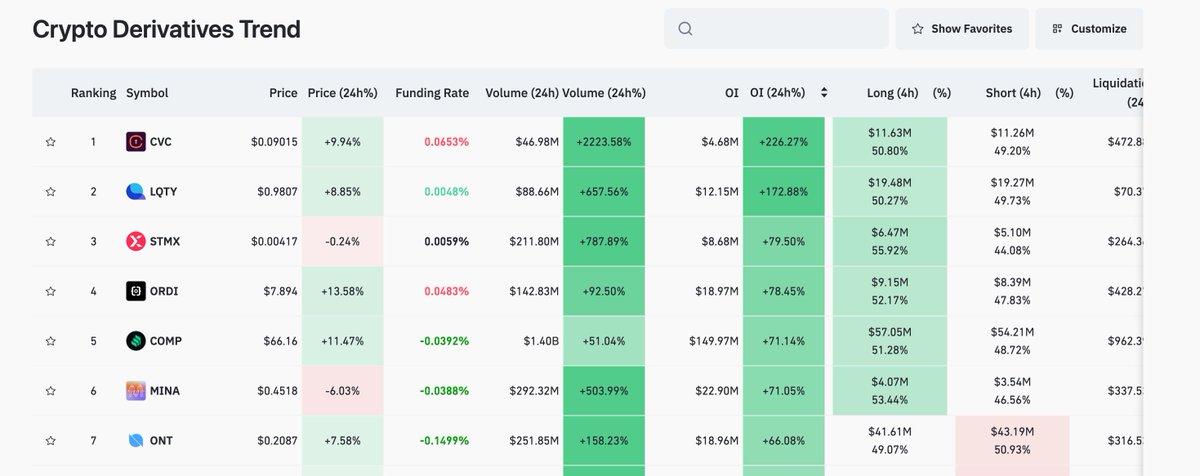Favorite LQTY with its star icon
1200x476 pixels.
(50, 191)
